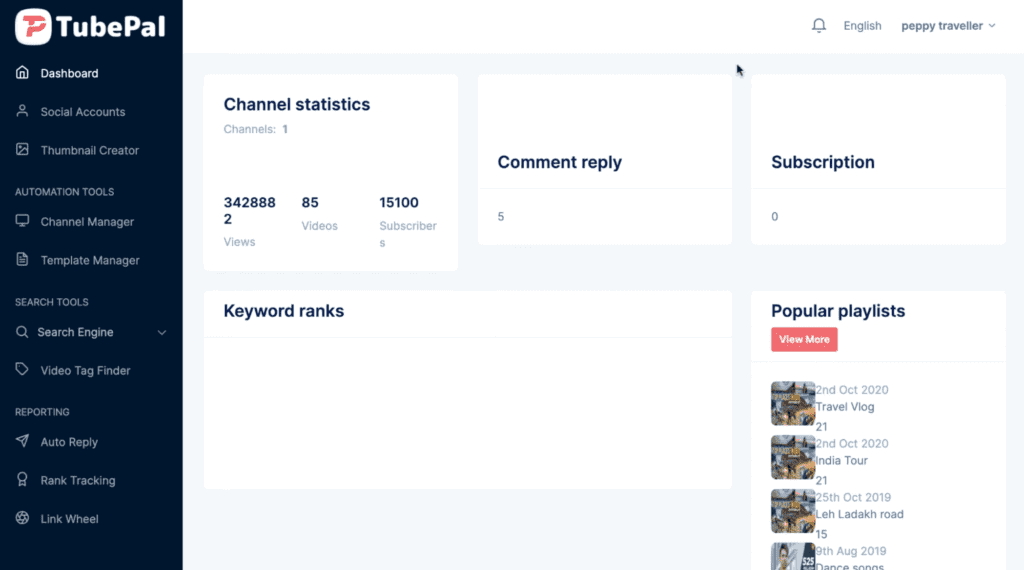Open Template Manager
Screen dimensions: 1024x570
point(89,260)
